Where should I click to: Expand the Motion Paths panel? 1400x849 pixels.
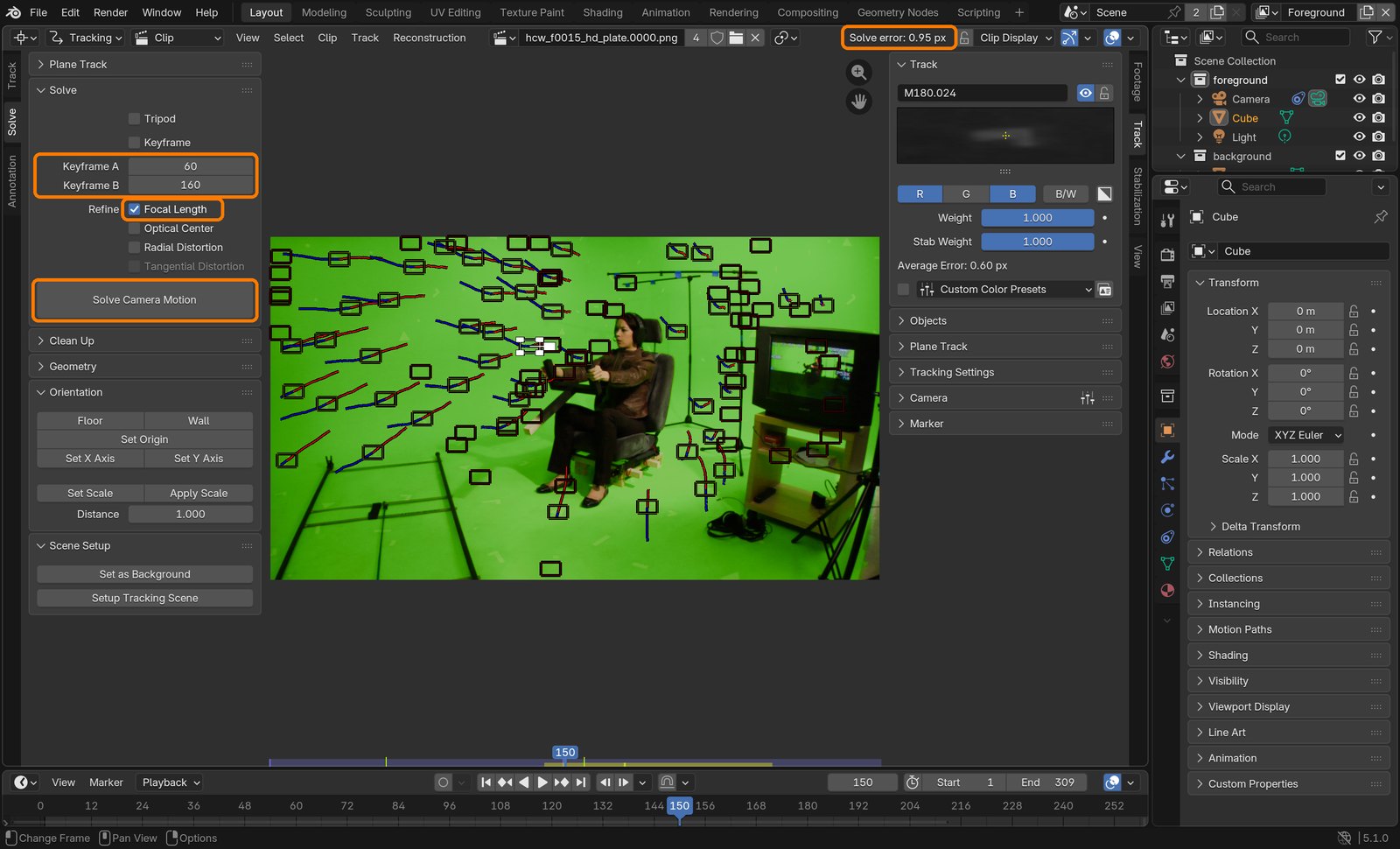point(1289,629)
